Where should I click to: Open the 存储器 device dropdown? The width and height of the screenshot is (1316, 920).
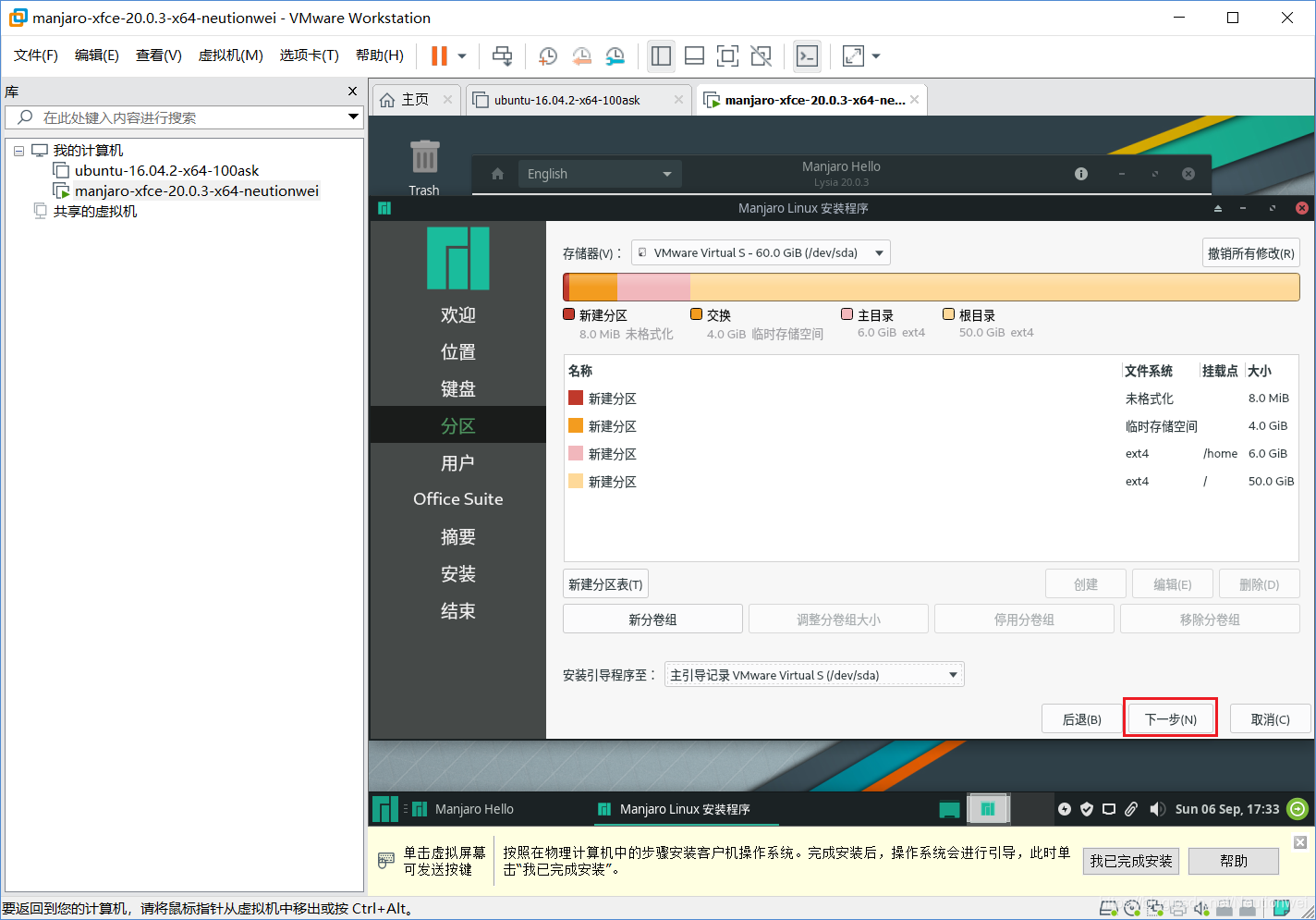[x=761, y=252]
